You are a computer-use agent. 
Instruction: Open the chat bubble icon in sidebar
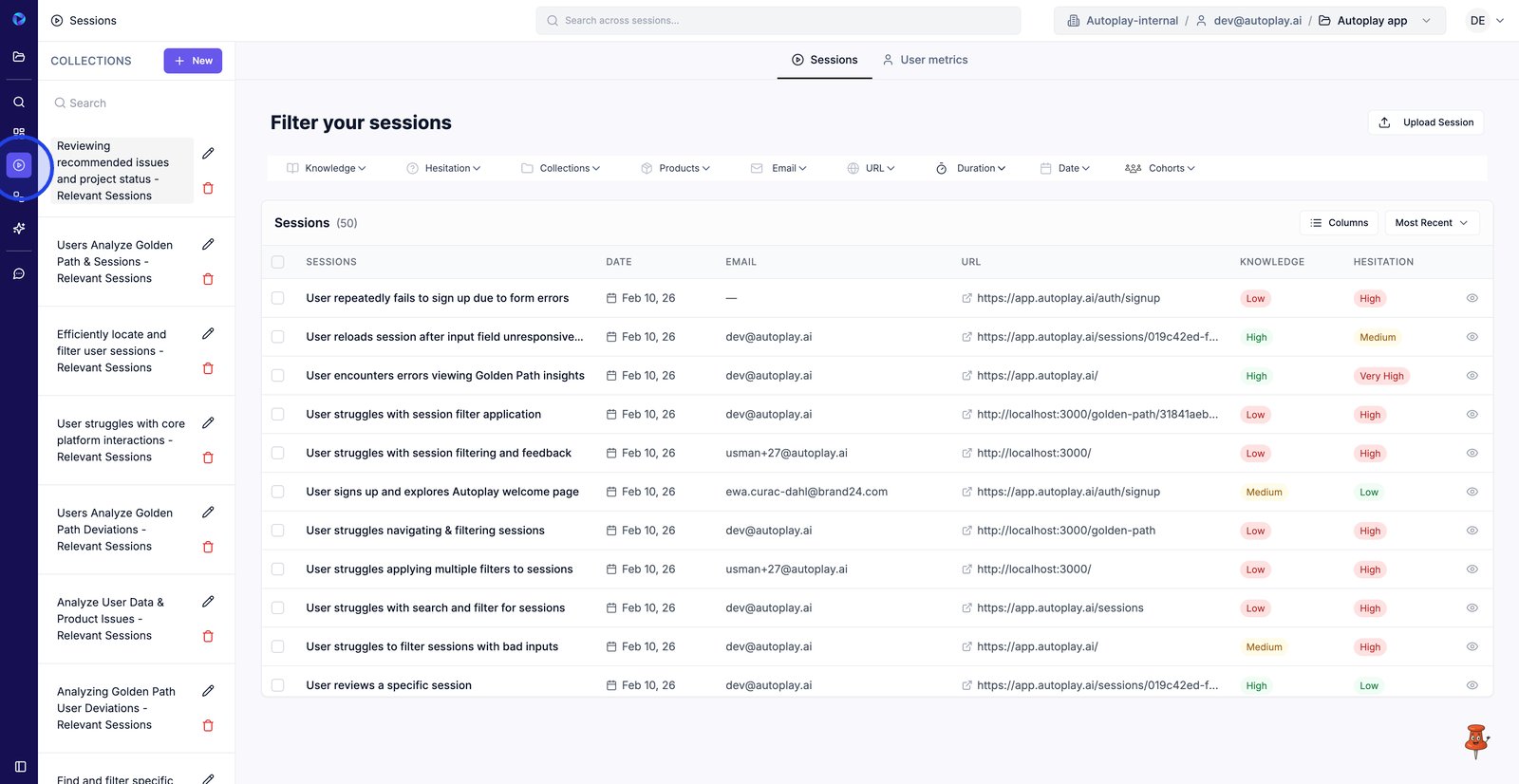19,273
